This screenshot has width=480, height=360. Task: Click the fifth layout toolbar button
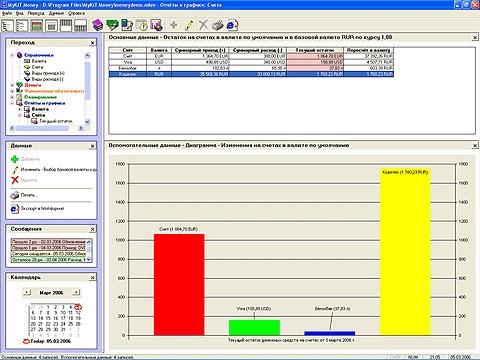pyautogui.click(x=66, y=26)
